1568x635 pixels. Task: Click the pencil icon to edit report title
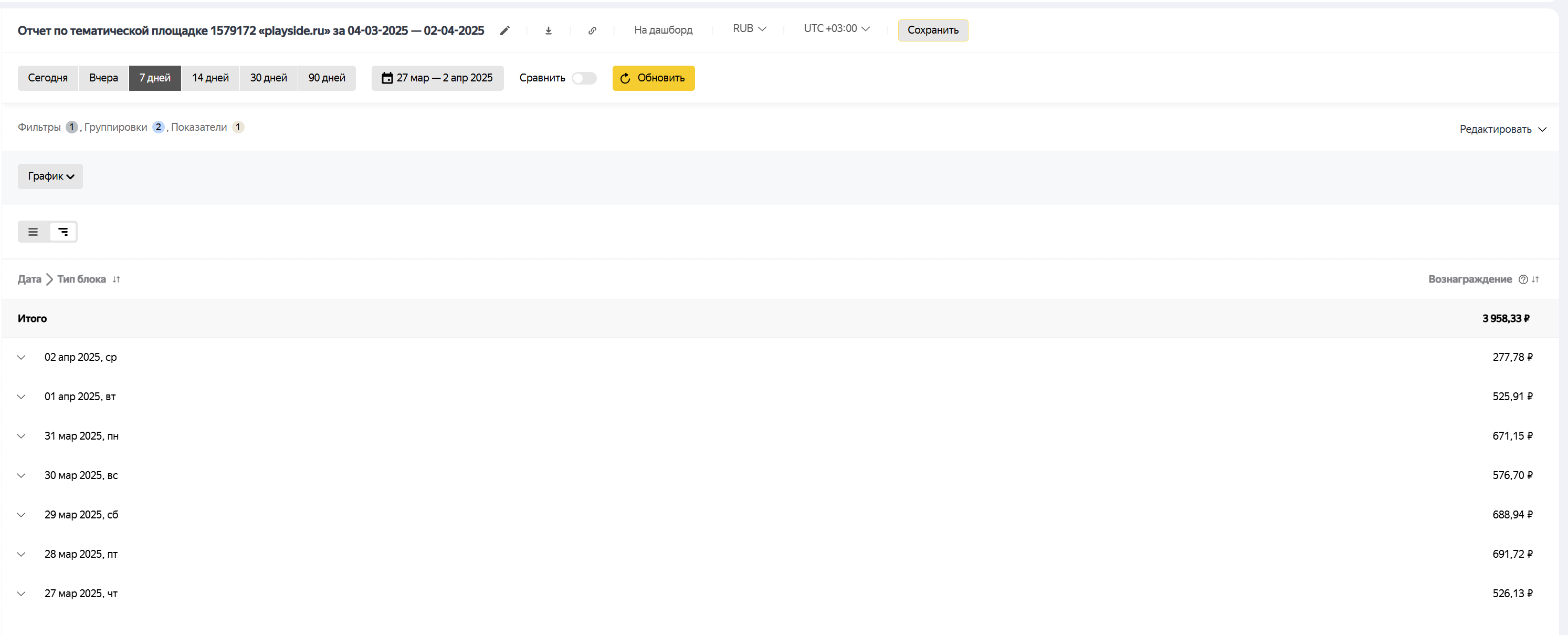pyautogui.click(x=504, y=30)
